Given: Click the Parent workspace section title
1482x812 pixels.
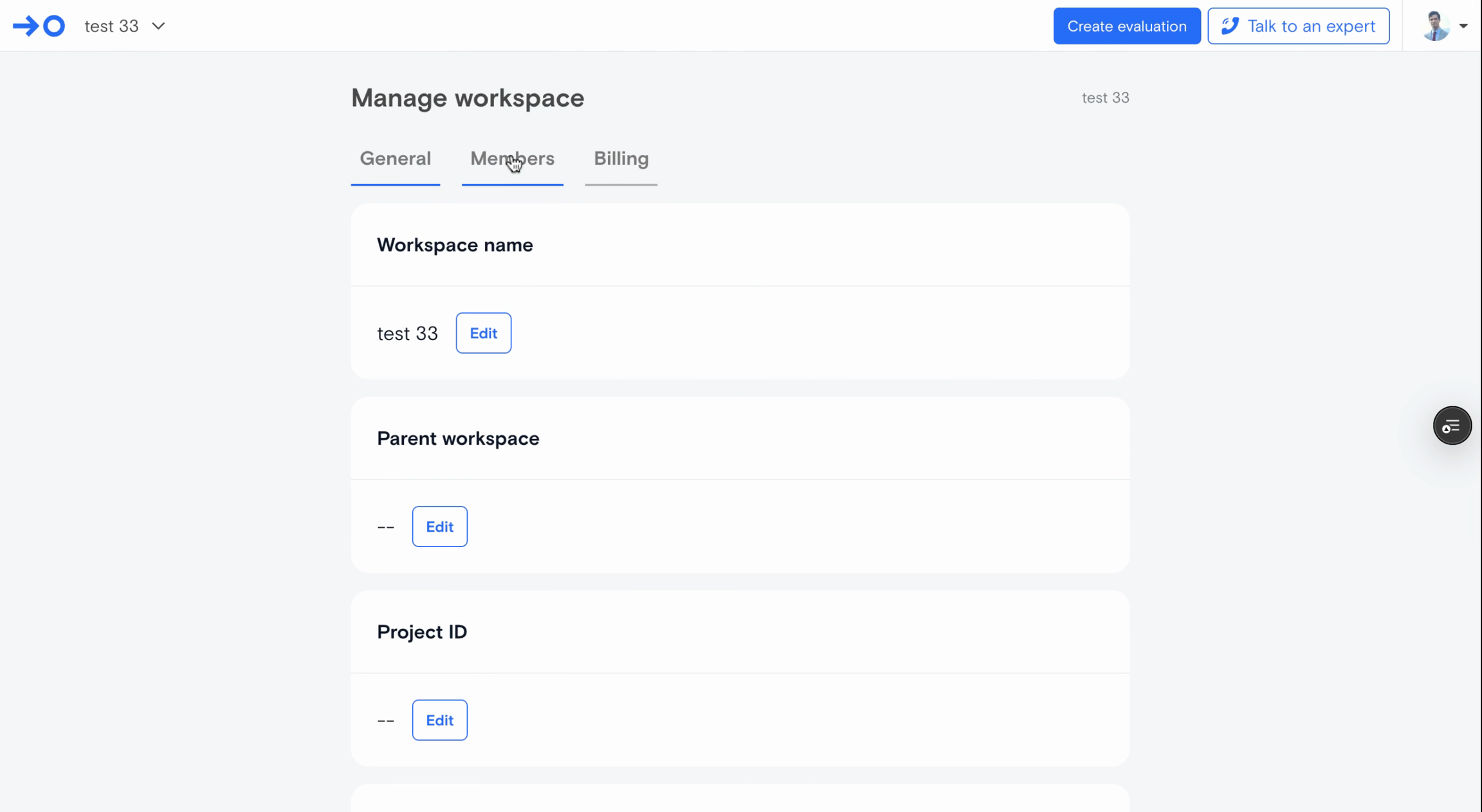Looking at the screenshot, I should 458,438.
